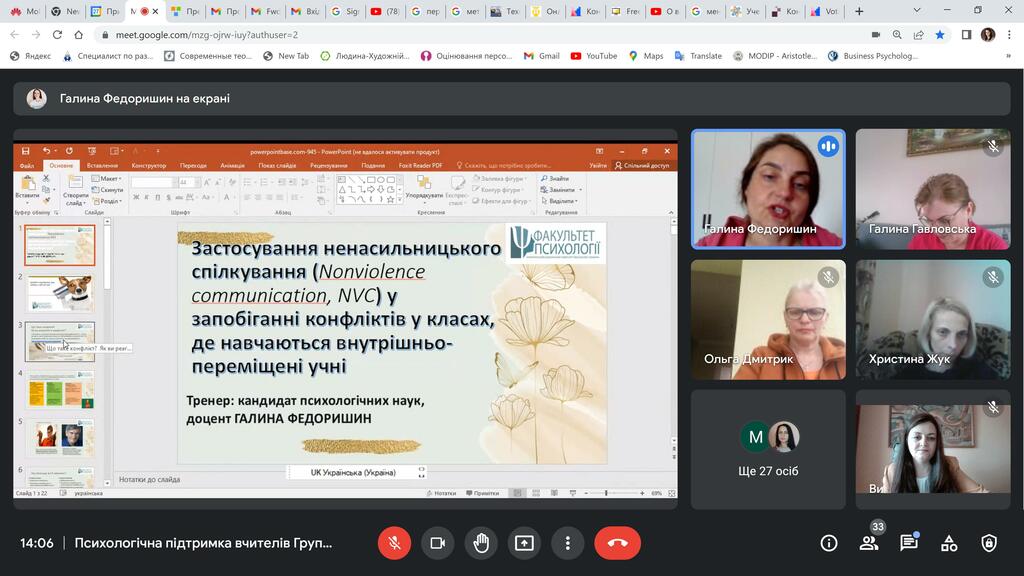1024x576 pixels.
Task: Click the Chrome side panel icon
Action: click(966, 34)
